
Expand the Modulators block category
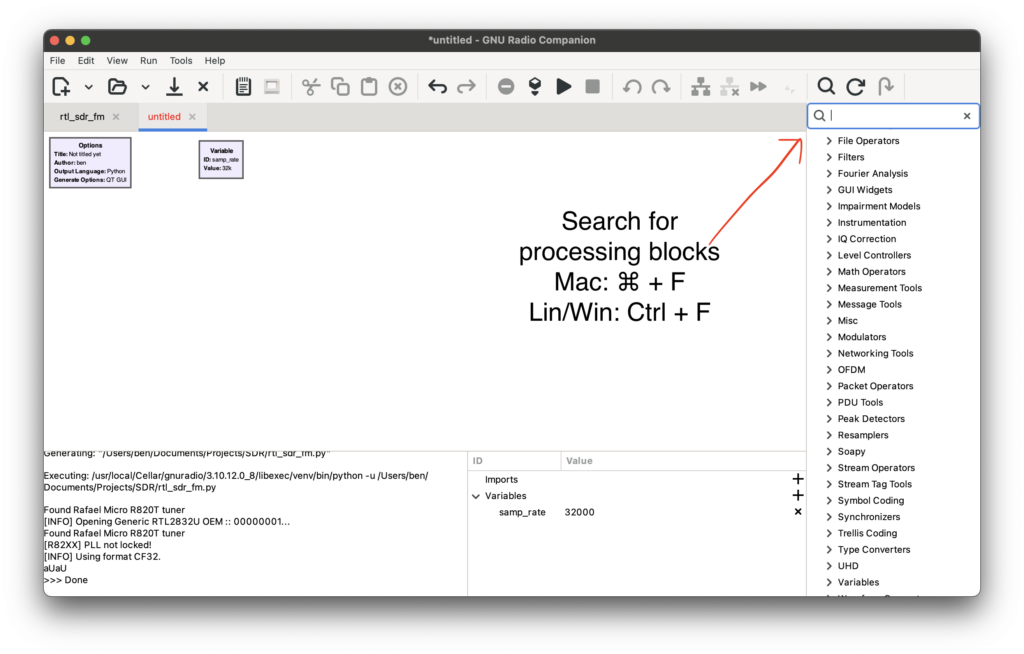pos(829,337)
